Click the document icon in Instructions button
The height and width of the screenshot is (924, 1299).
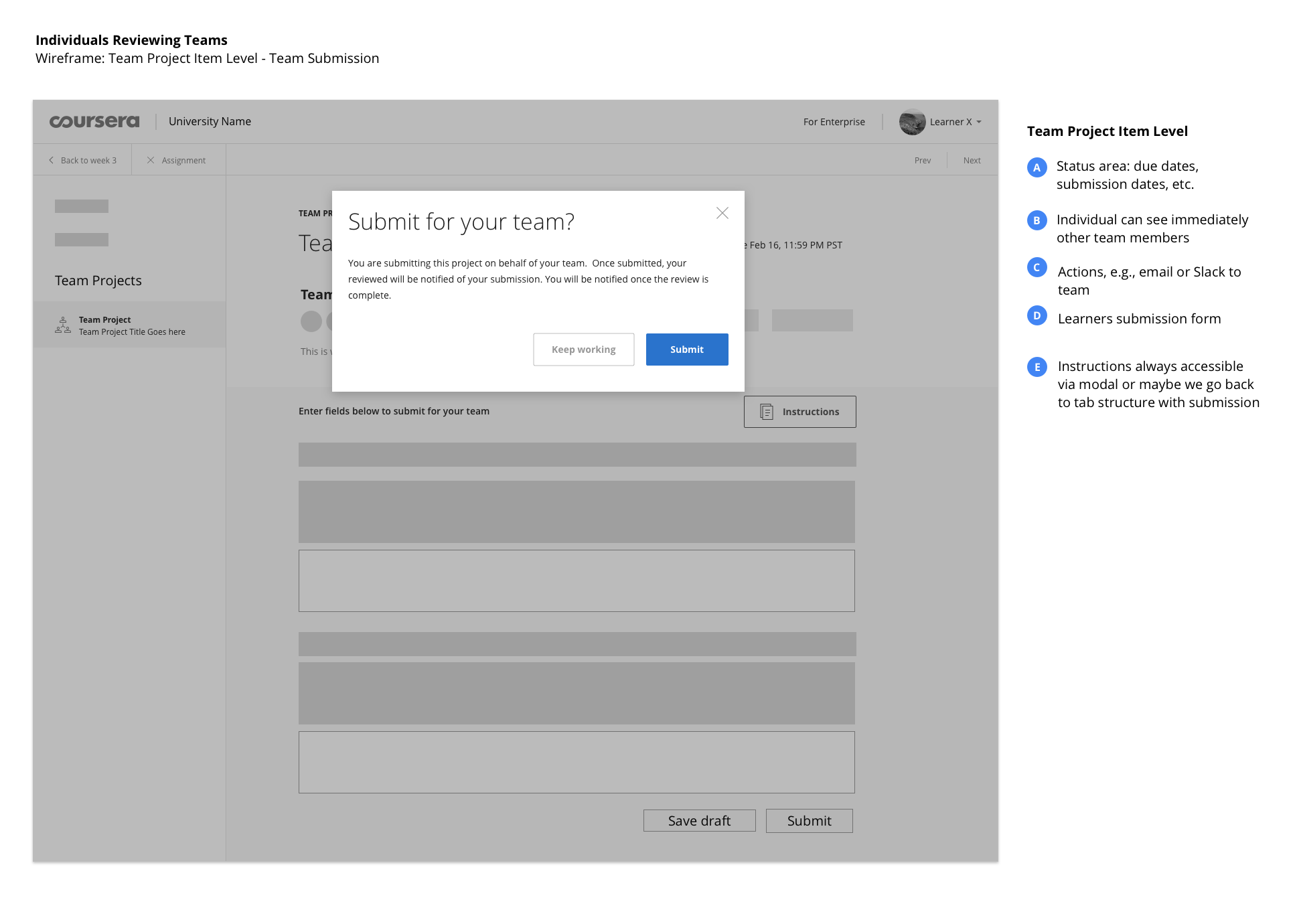coord(767,412)
